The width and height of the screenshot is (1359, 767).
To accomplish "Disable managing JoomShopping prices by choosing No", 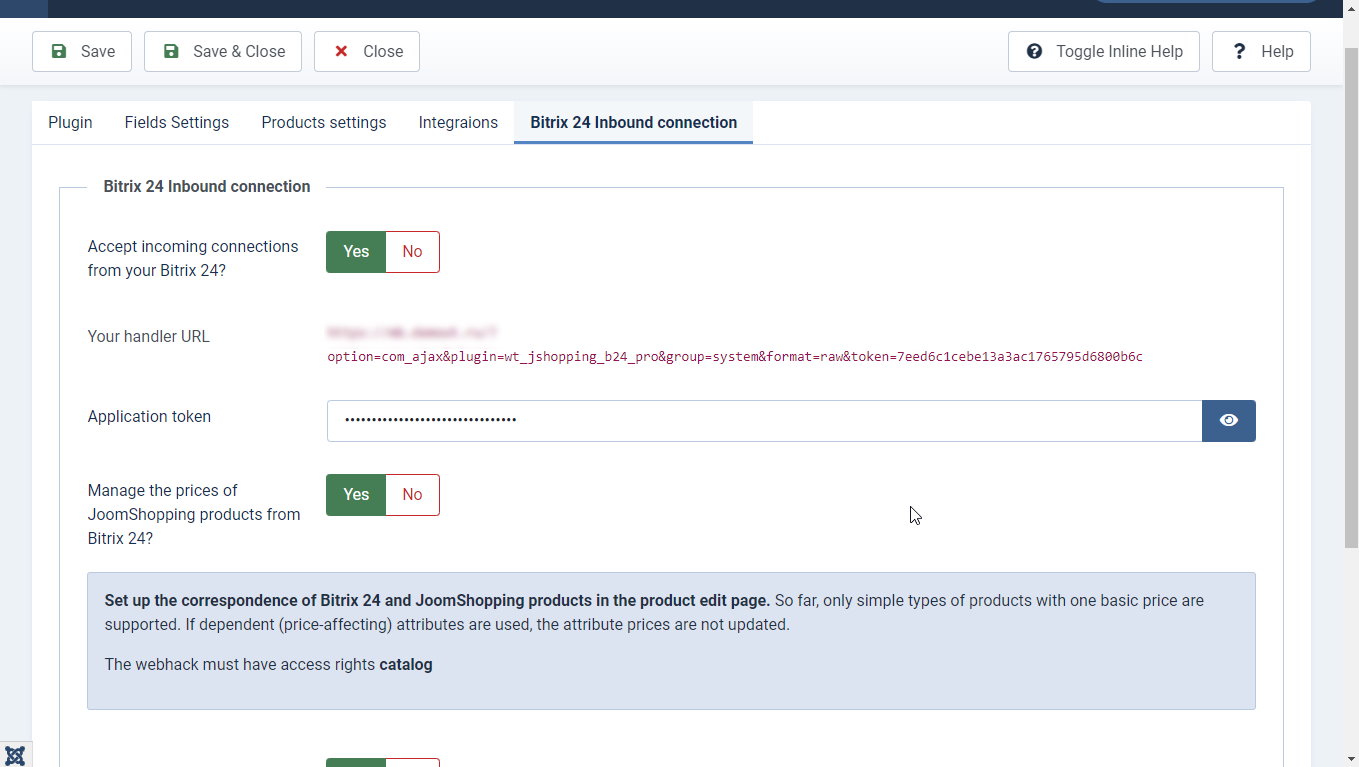I will [412, 495].
